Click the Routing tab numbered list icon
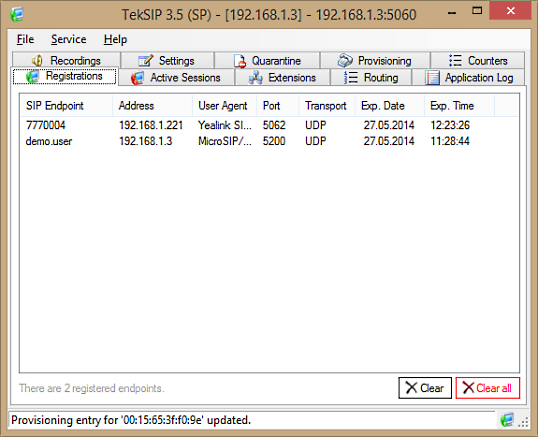Screen dimensions: 538x437 pyautogui.click(x=351, y=78)
